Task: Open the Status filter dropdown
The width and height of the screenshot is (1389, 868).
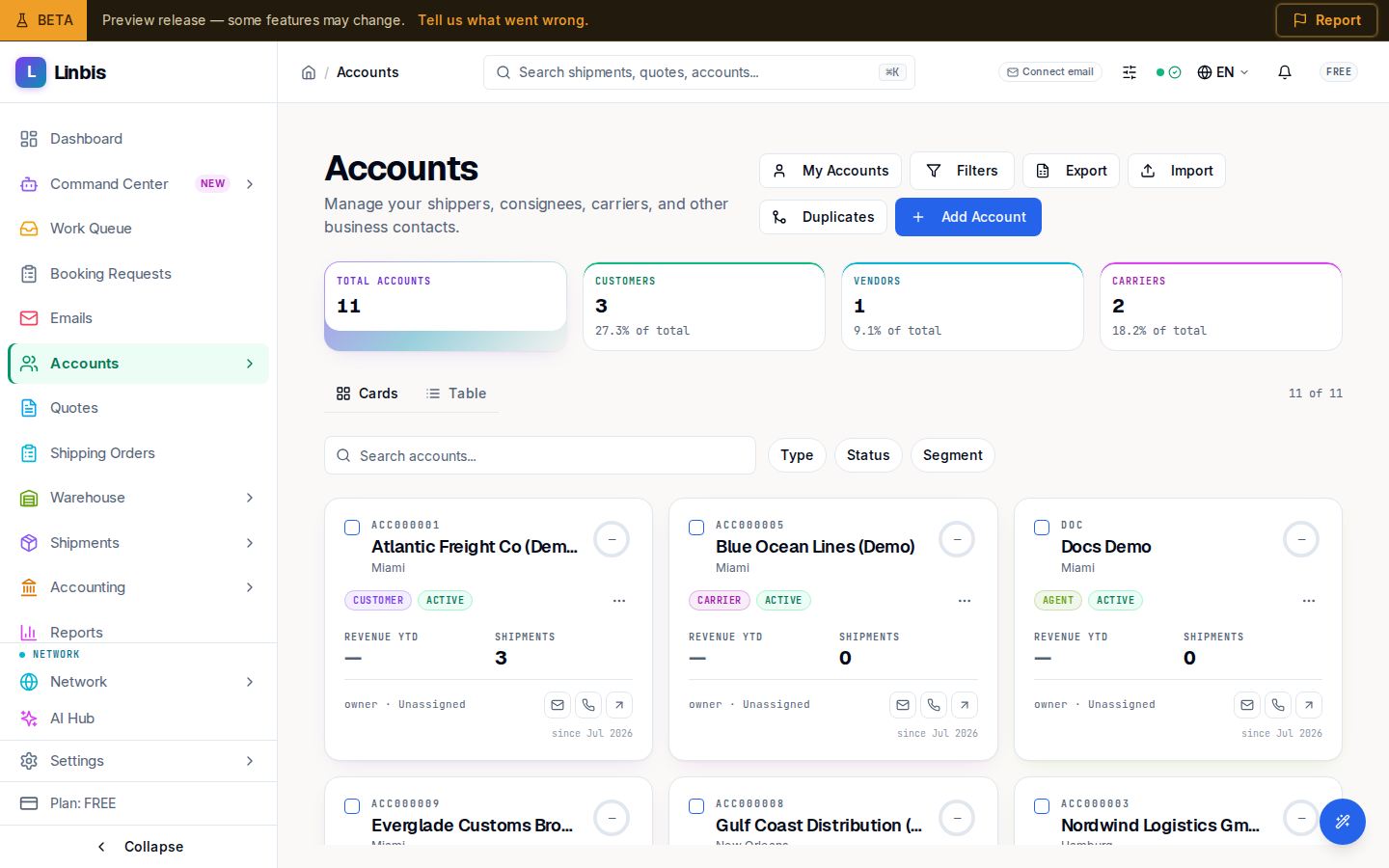Action: (x=868, y=455)
